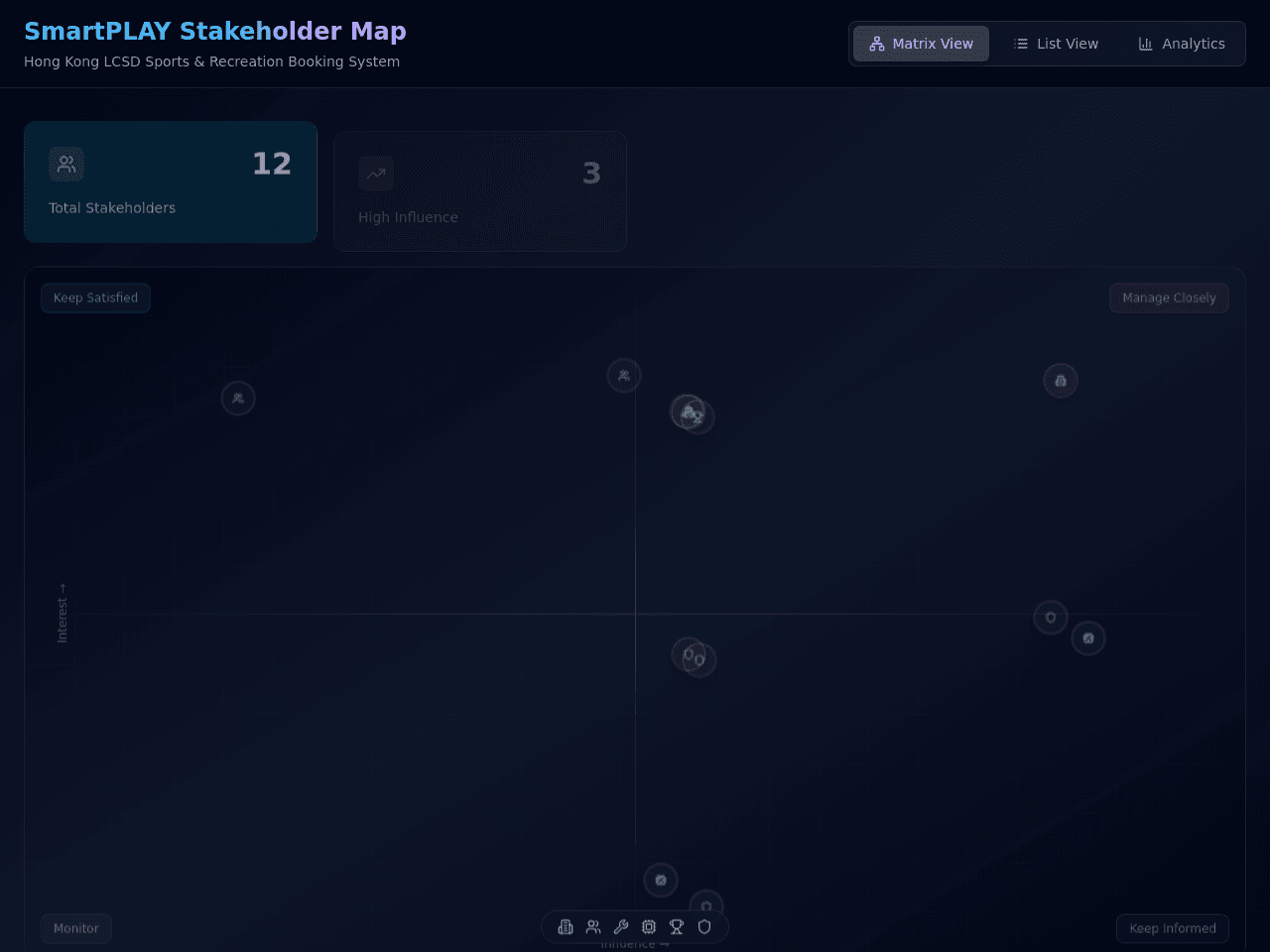The width and height of the screenshot is (1270, 952).
Task: Open the Analytics tab
Action: (x=1181, y=44)
